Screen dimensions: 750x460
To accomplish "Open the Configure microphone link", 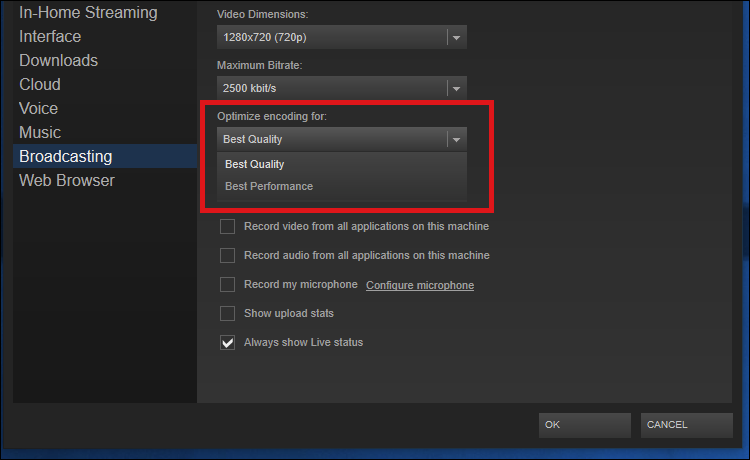I will (420, 285).
